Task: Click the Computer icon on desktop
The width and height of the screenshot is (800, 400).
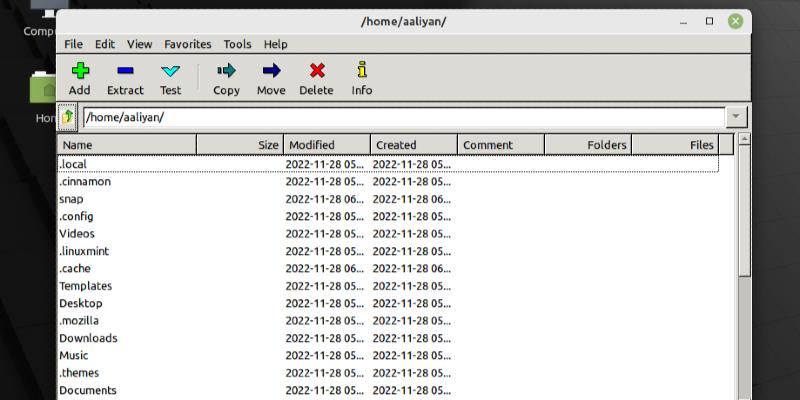Action: pos(43,7)
